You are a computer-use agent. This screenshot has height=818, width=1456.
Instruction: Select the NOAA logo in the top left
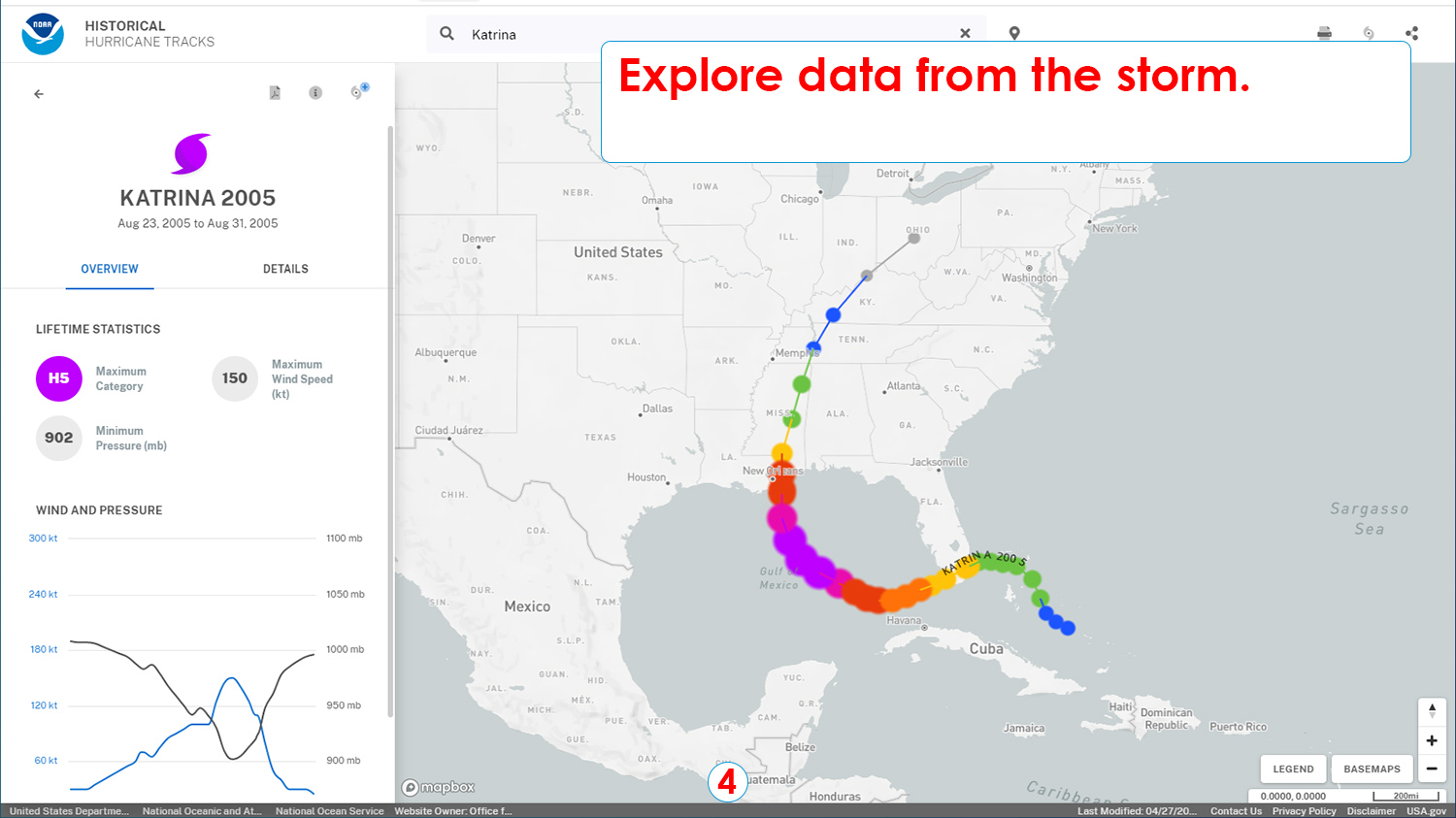tap(42, 32)
